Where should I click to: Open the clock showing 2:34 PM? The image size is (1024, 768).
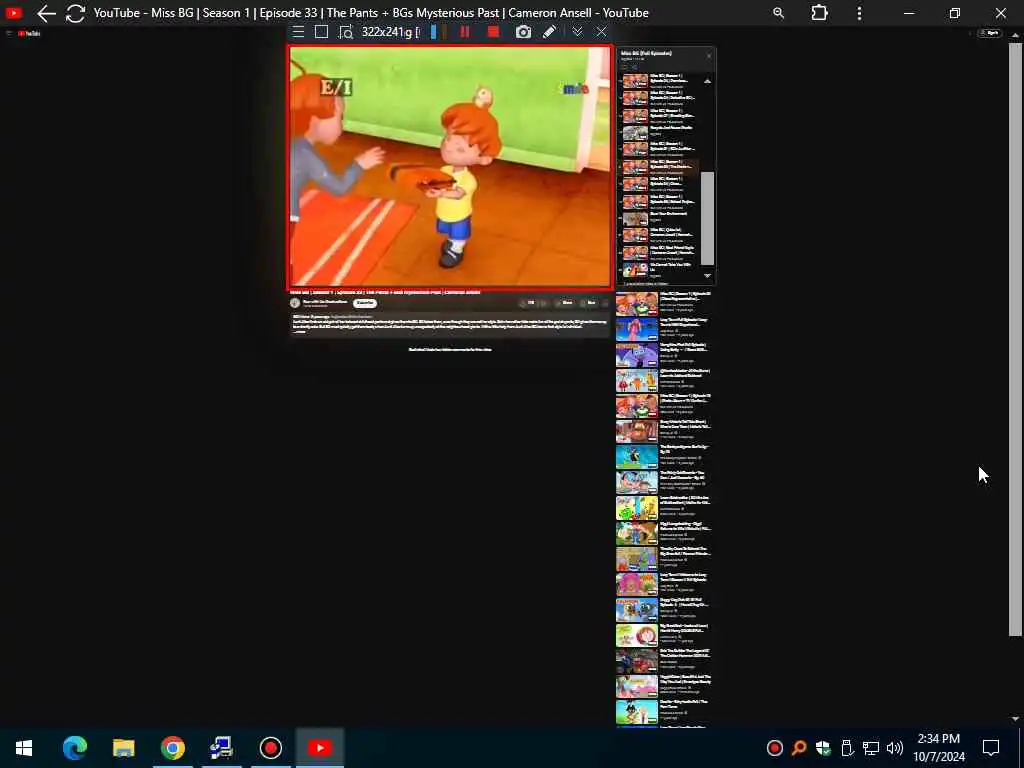click(x=938, y=748)
